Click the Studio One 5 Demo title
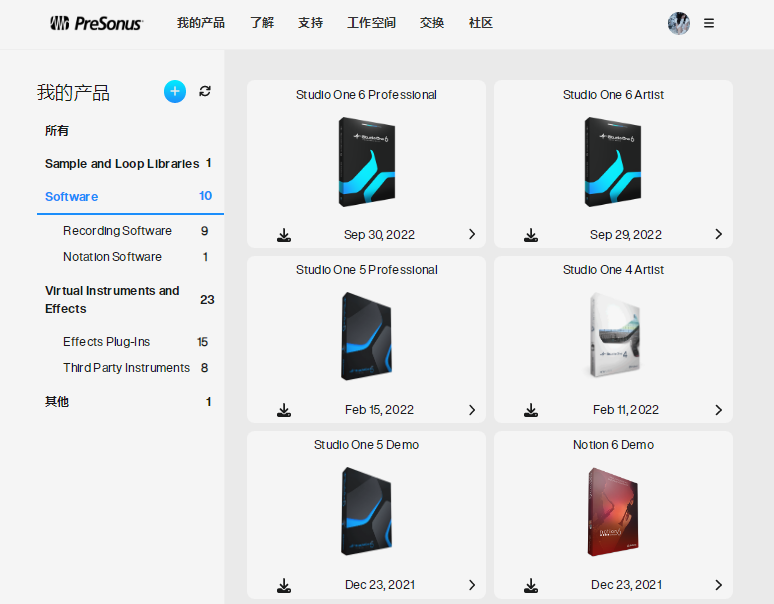Viewport: 774px width, 604px height. point(366,445)
